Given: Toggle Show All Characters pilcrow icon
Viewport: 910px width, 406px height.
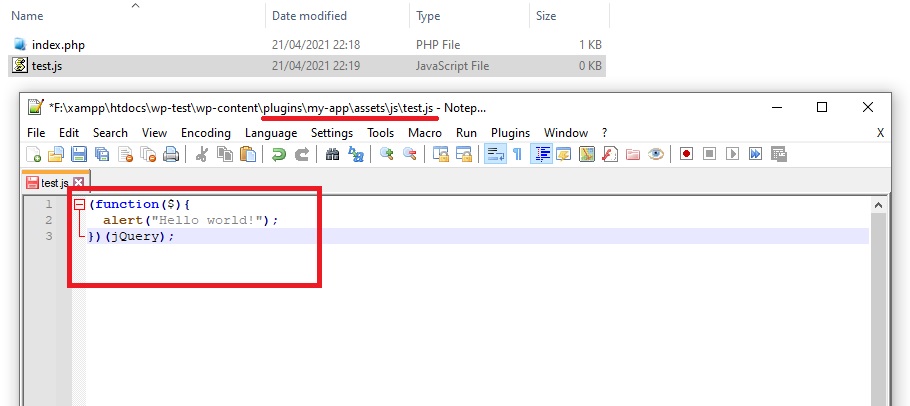Looking at the screenshot, I should coord(517,154).
